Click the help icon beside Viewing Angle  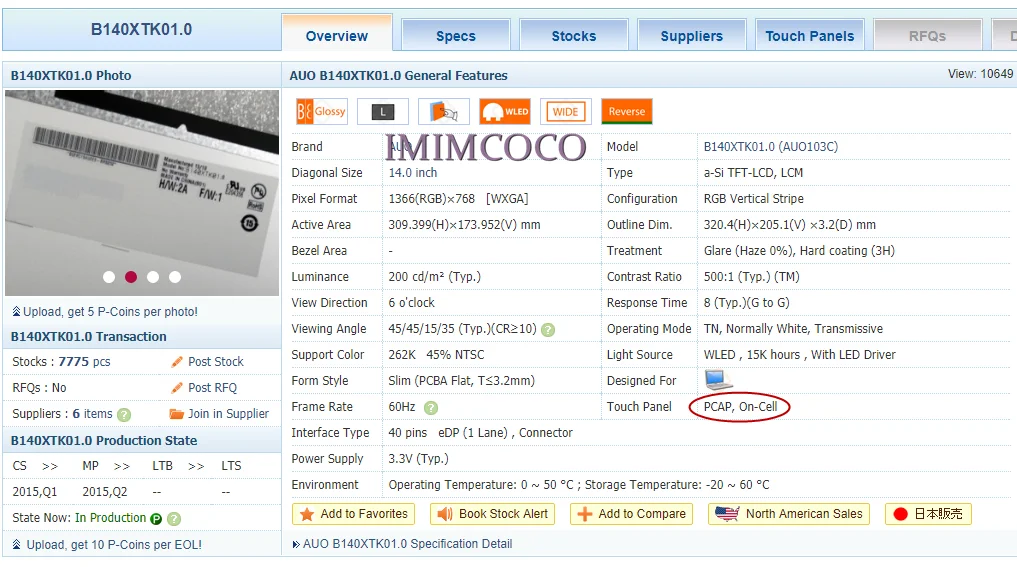[x=548, y=330]
